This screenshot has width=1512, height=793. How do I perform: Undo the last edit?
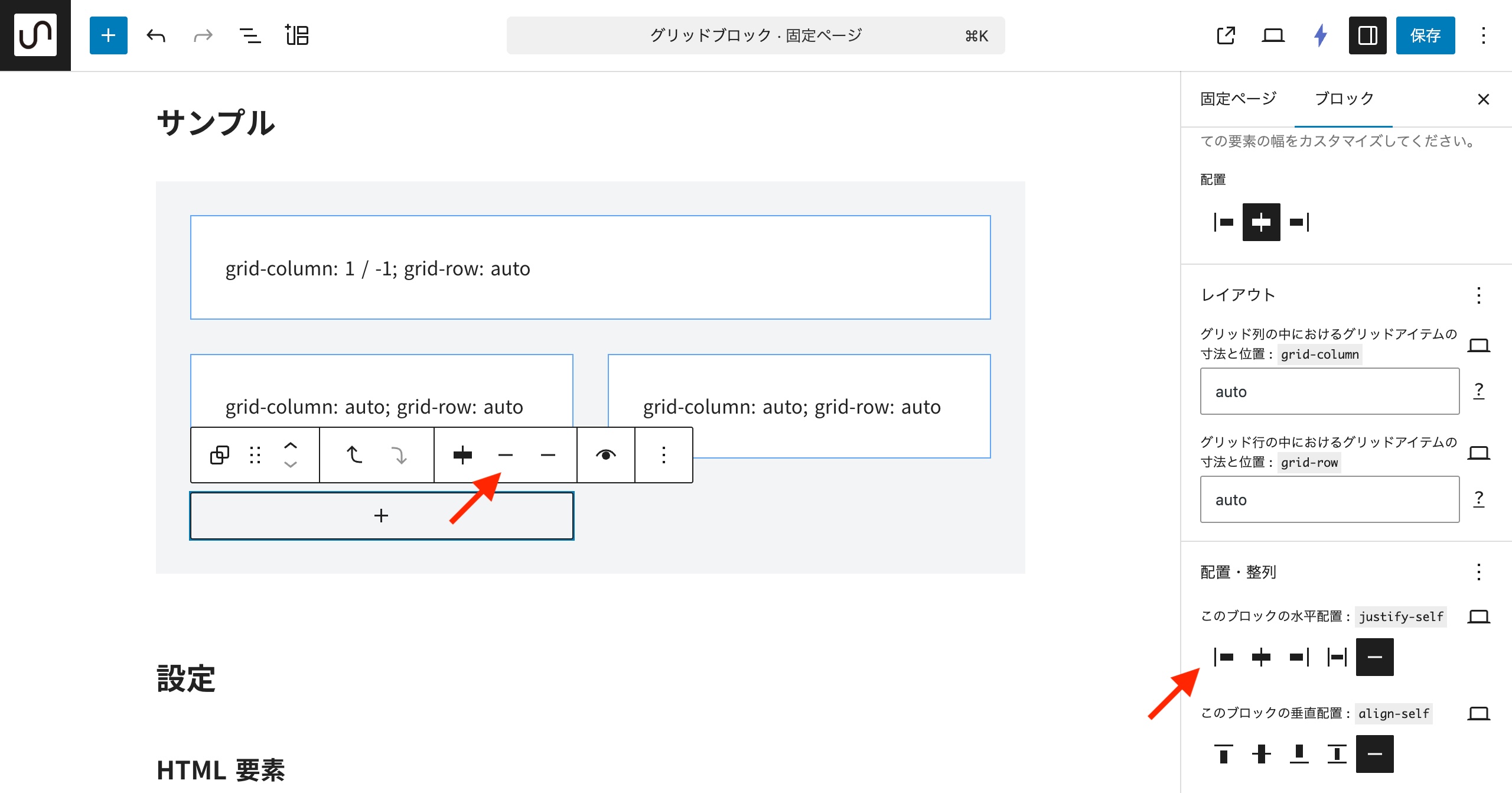click(156, 35)
